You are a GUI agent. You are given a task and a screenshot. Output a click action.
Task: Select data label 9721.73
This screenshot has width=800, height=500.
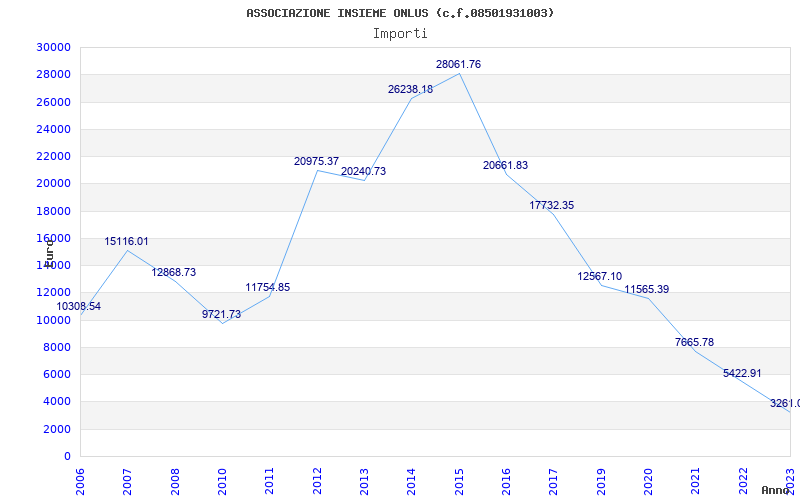[x=221, y=314]
